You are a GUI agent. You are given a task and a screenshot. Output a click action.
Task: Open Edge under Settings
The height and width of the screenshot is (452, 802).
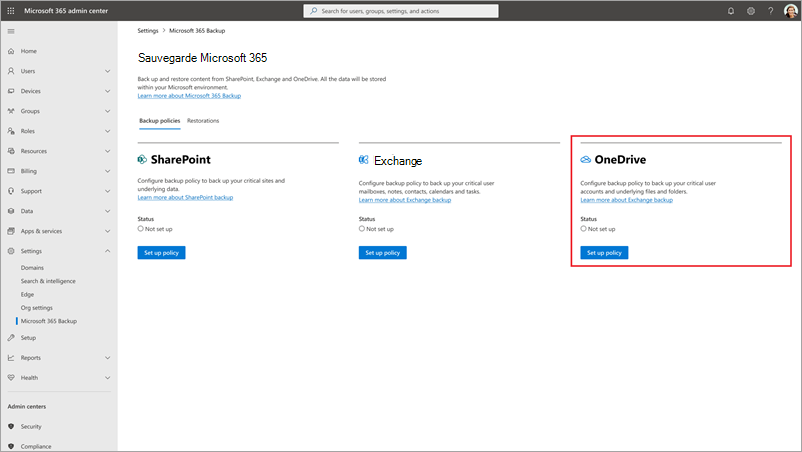(x=27, y=294)
